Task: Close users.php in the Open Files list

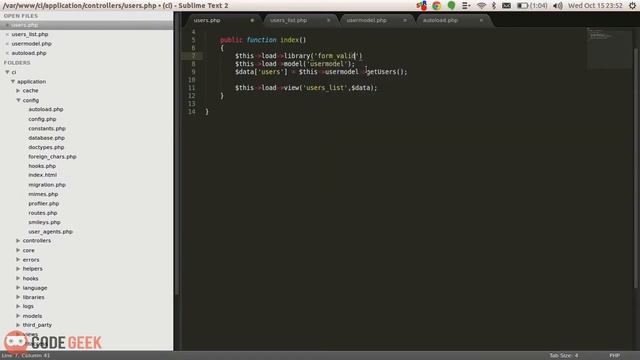Action: pyautogui.click(x=7, y=25)
